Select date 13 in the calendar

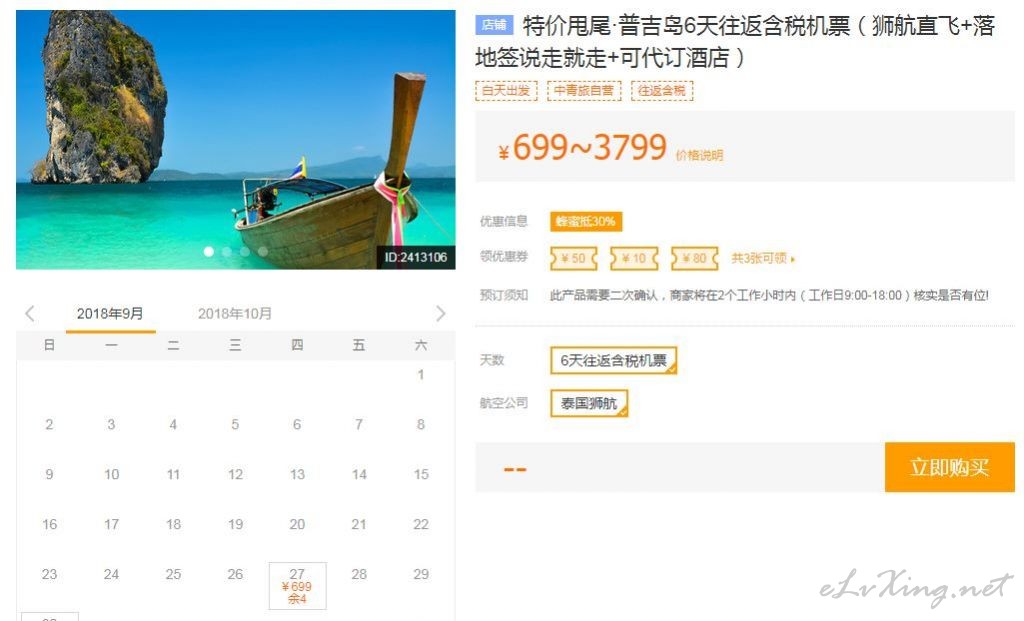point(297,474)
